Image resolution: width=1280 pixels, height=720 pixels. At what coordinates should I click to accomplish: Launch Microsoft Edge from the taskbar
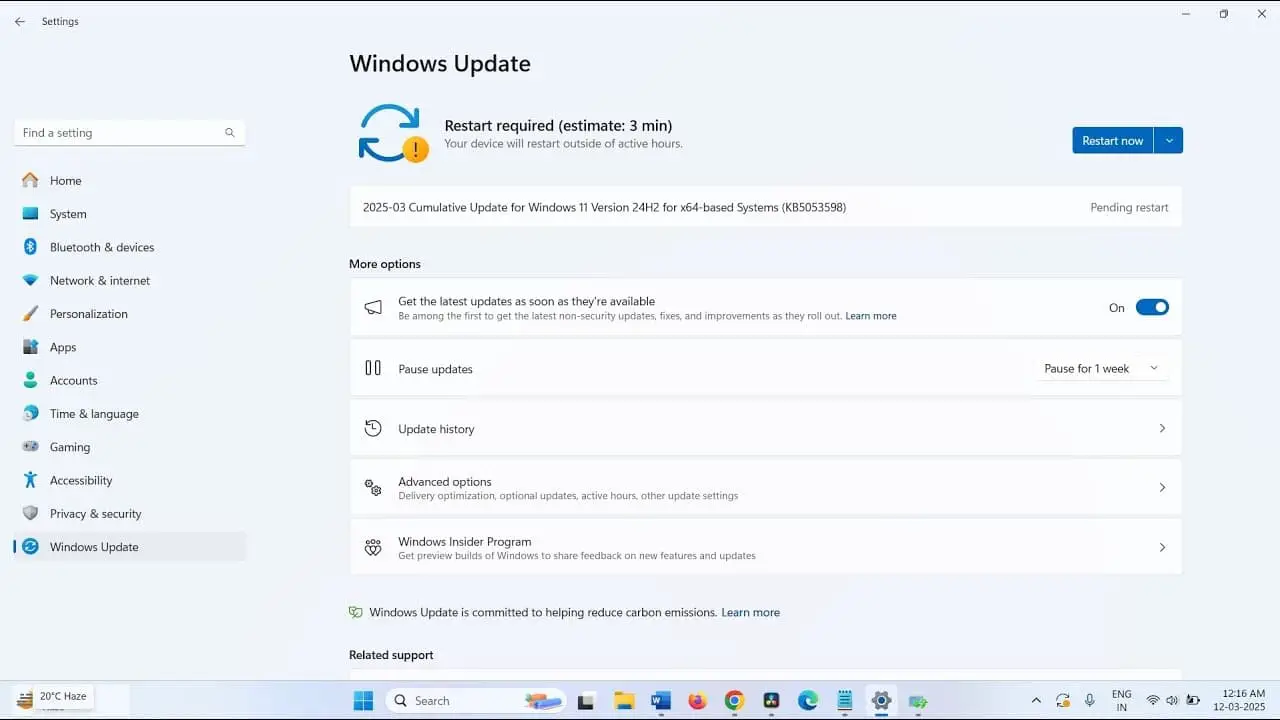[x=808, y=701]
